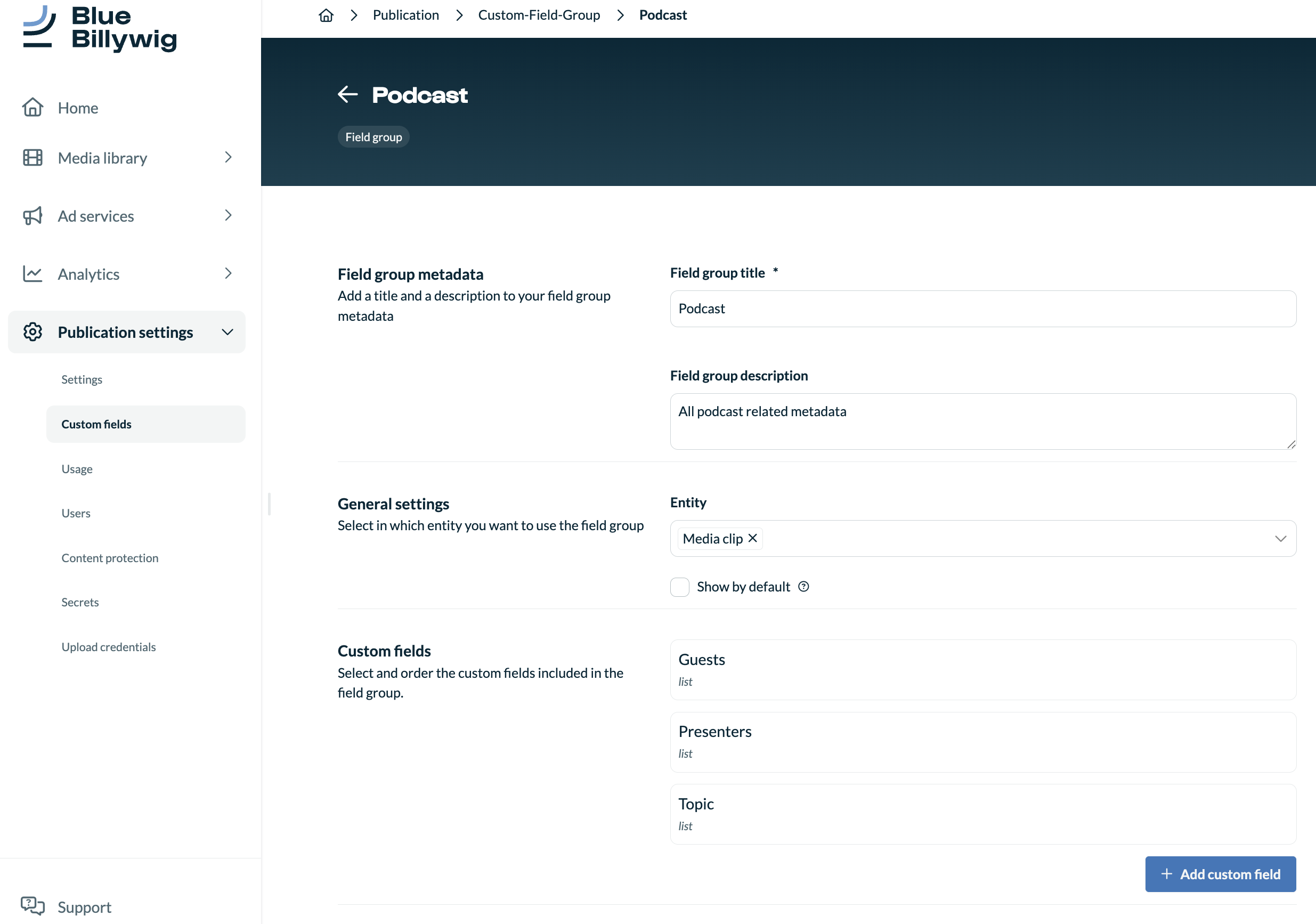Click the Show by default label
The image size is (1316, 924).
[743, 586]
